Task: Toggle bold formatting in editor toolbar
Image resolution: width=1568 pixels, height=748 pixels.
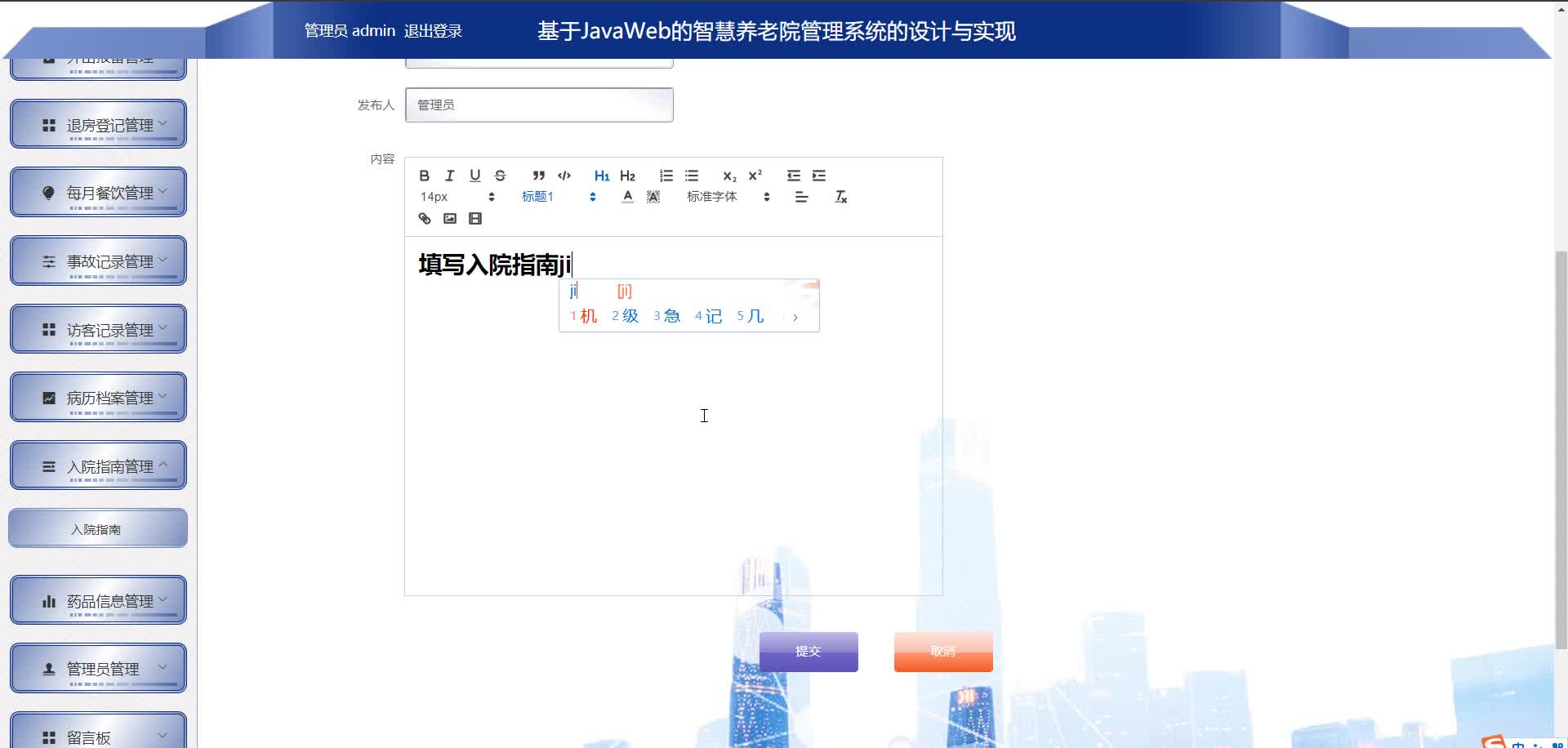Action: (424, 176)
